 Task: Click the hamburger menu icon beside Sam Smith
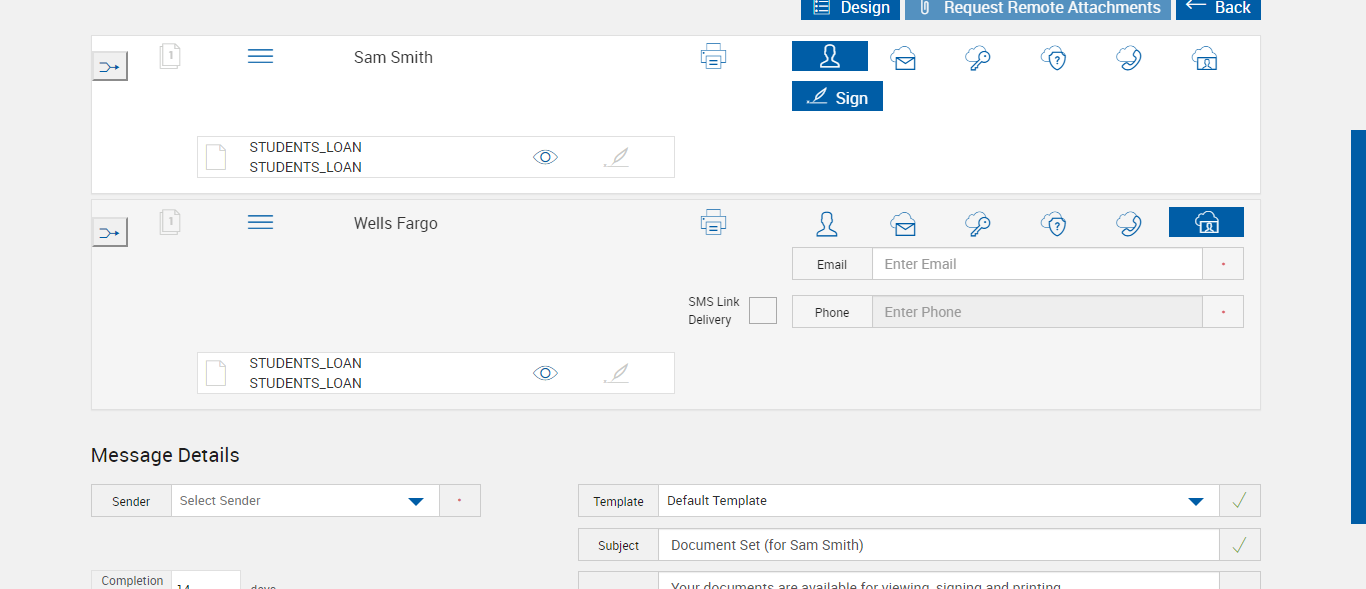pos(260,57)
